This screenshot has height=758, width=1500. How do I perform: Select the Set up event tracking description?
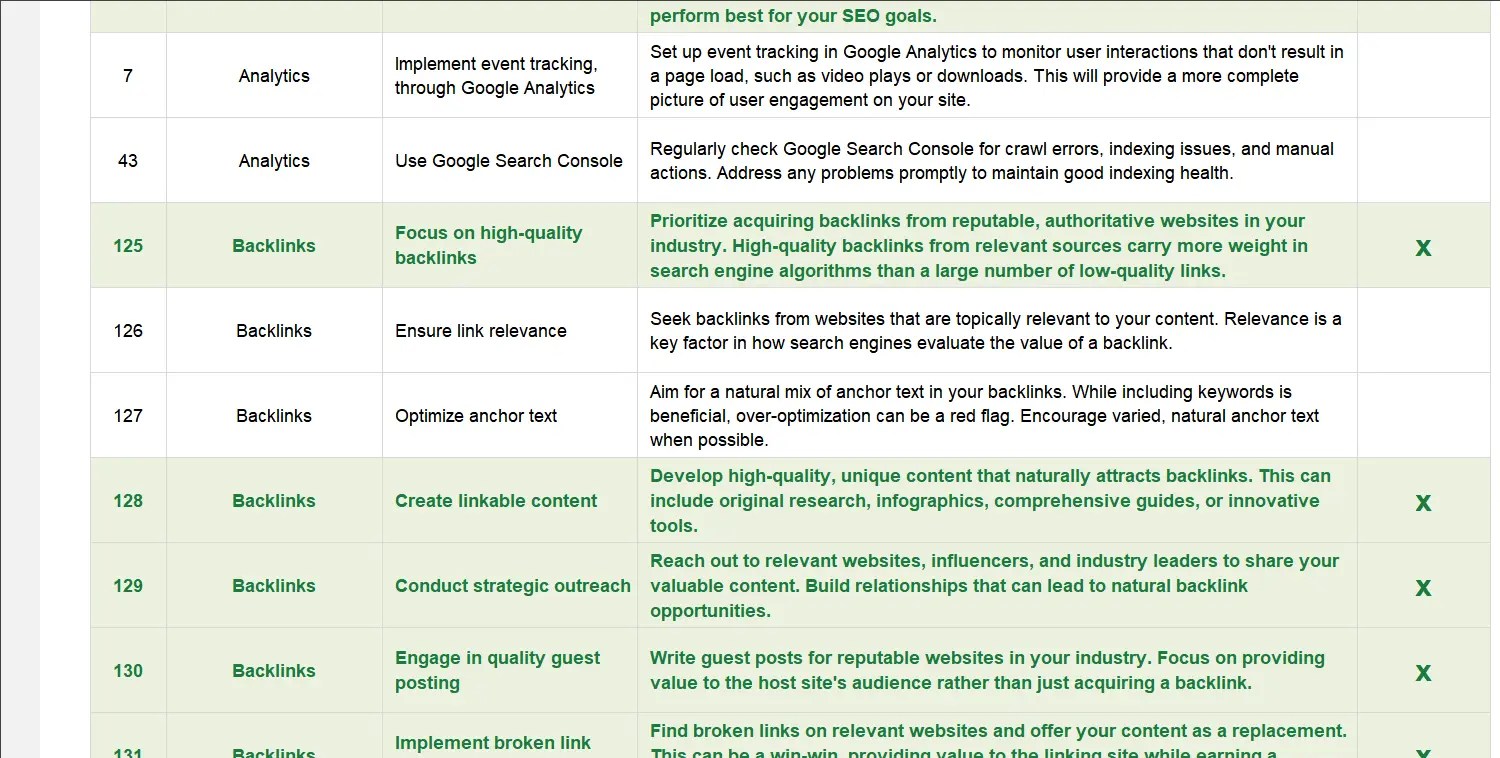tap(997, 76)
